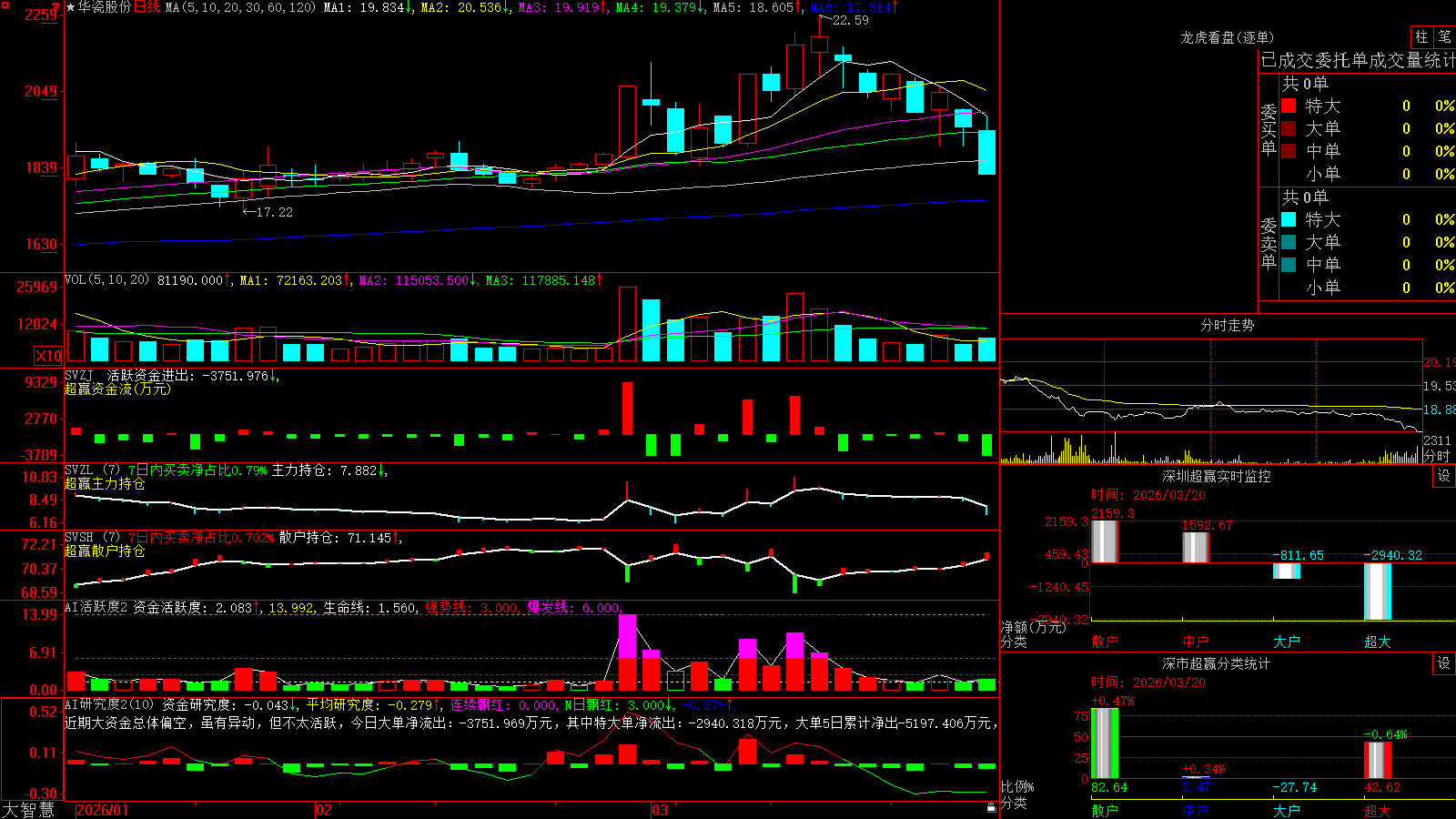Viewport: 1456px width, 819px height.
Task: Click the 深圳超赢实时监控 panel title
Action: pyautogui.click(x=1217, y=476)
